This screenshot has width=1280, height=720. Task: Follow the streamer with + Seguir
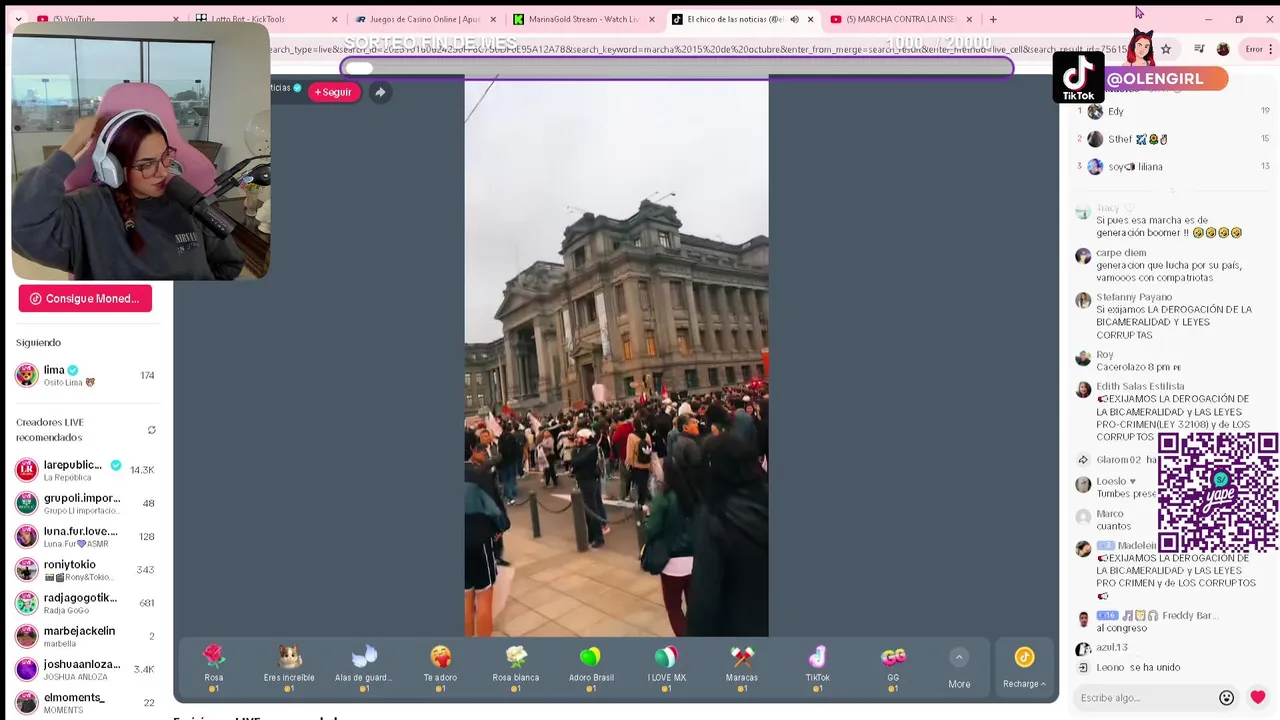333,92
